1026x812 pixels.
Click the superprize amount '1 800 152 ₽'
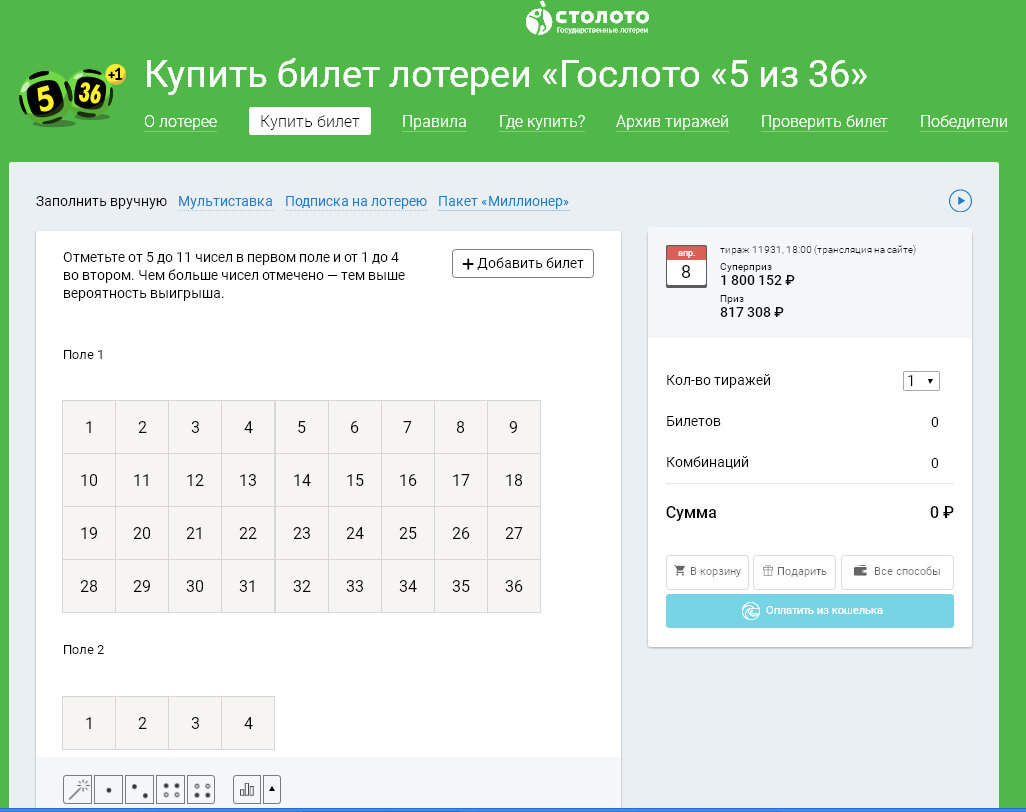(x=757, y=281)
